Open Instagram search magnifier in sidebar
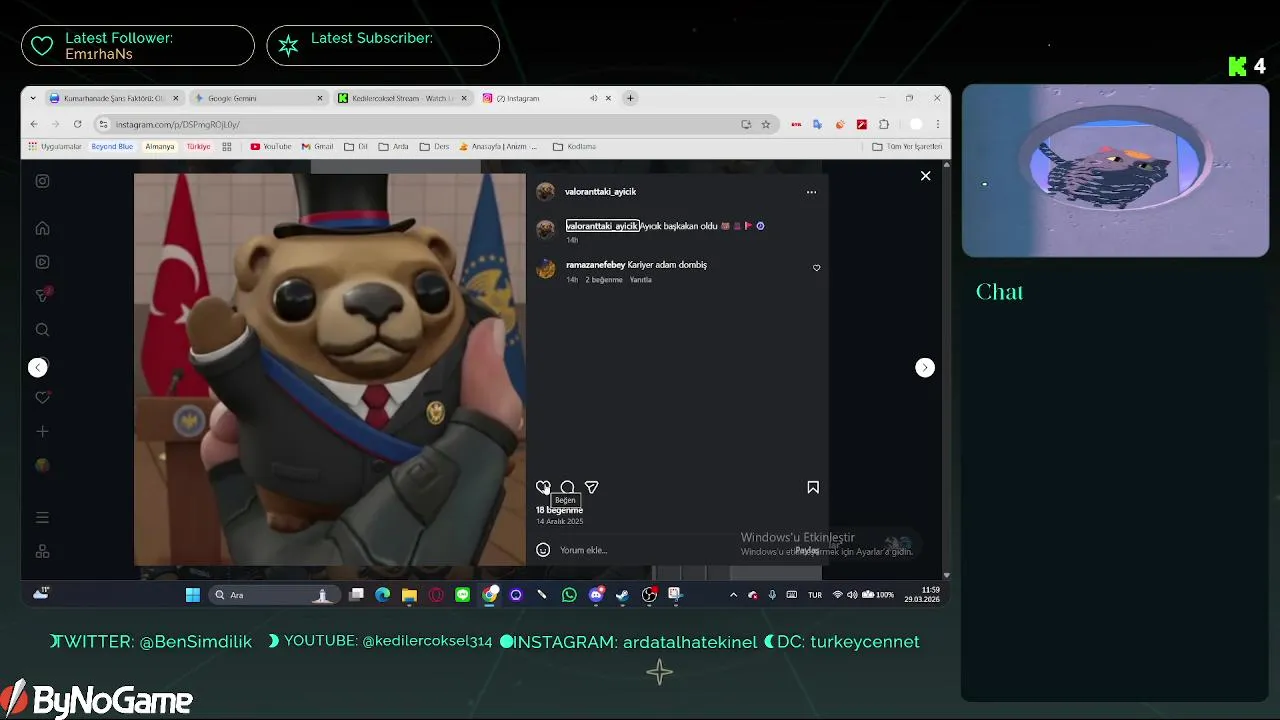Image resolution: width=1280 pixels, height=720 pixels. pos(42,330)
